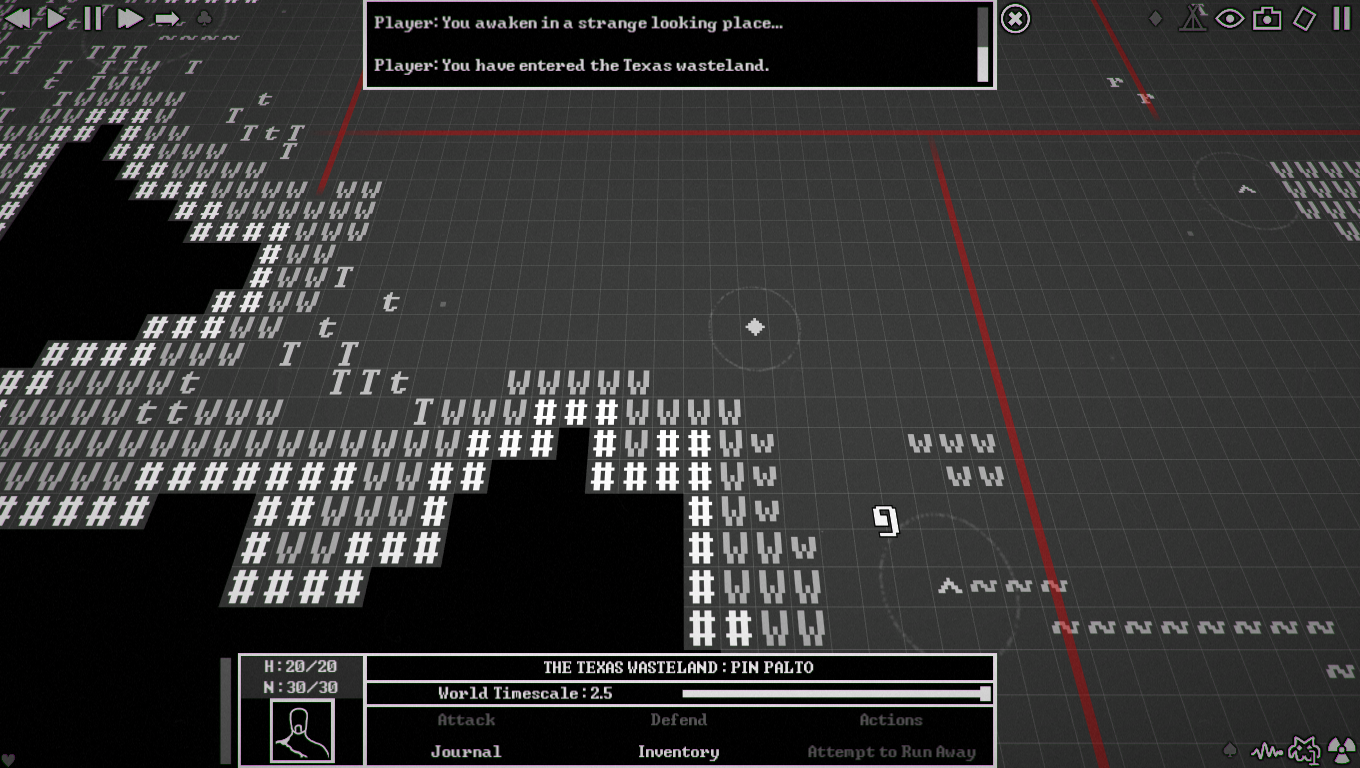1360x768 pixels.
Task: Click 'You have entered the Texas wasteland' message
Action: tap(572, 65)
